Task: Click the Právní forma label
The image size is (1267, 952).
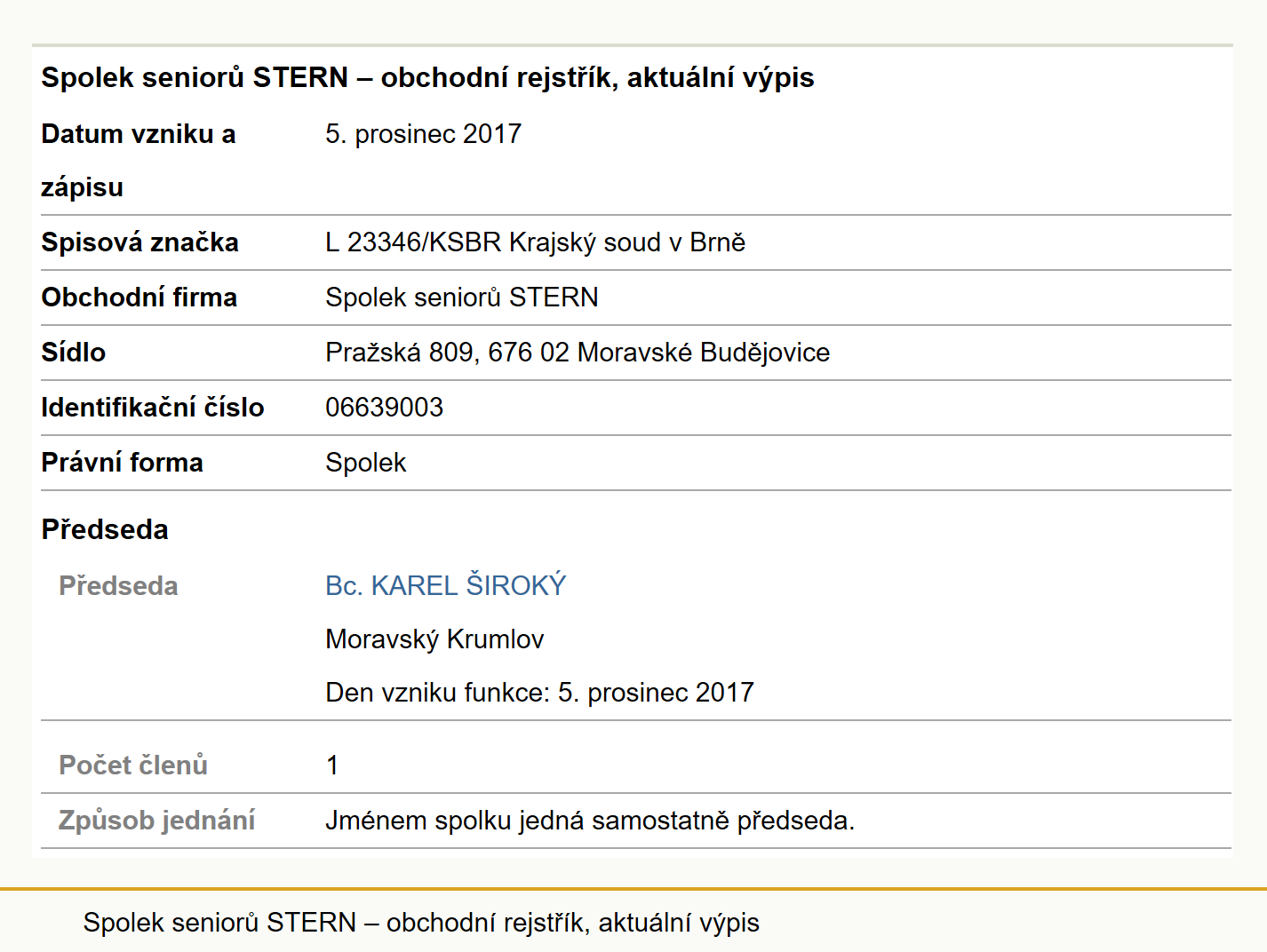Action: tap(122, 463)
